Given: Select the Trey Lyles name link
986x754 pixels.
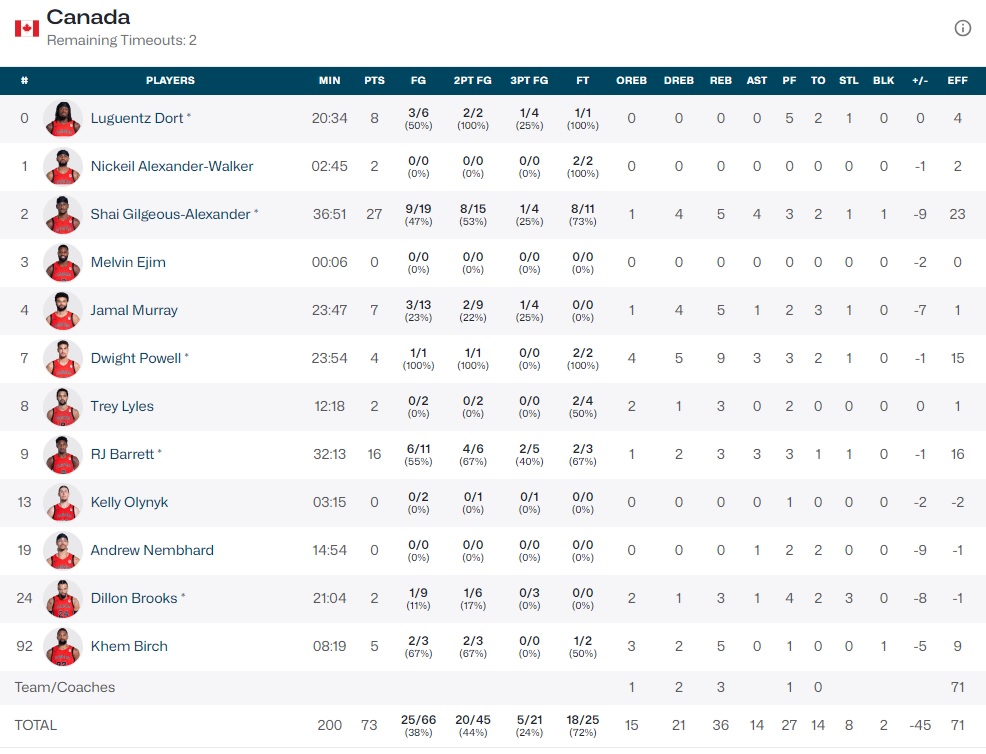Looking at the screenshot, I should tap(122, 407).
